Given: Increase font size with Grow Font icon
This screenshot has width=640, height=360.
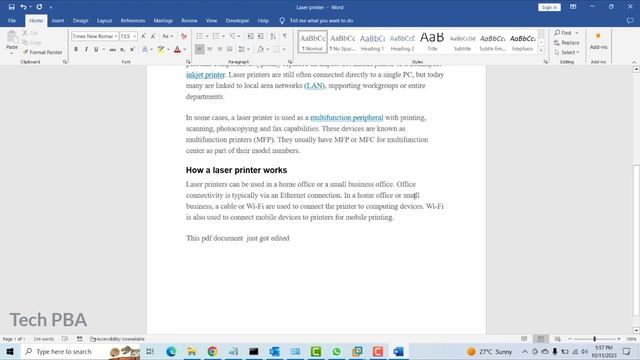Looking at the screenshot, I should (143, 36).
